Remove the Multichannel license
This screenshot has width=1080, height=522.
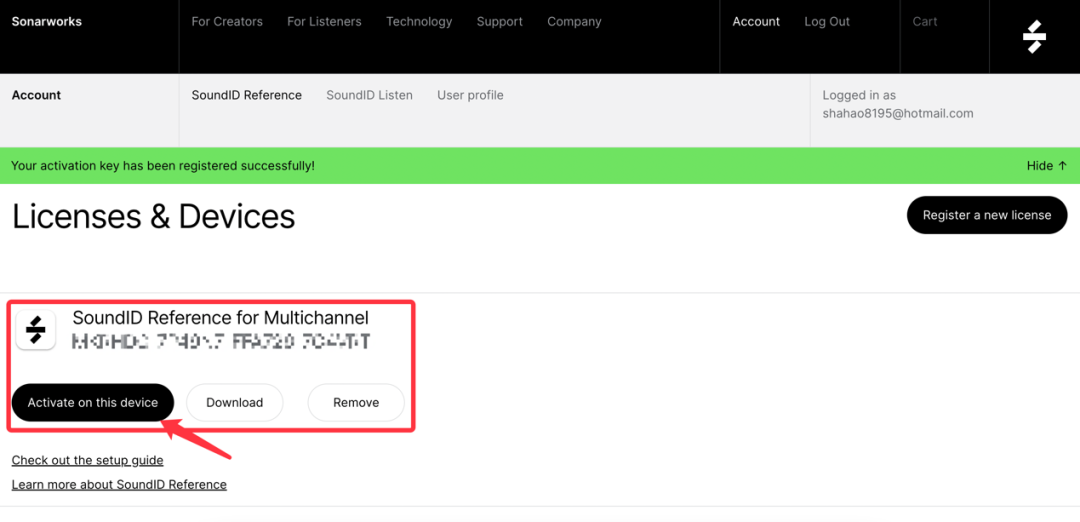356,403
